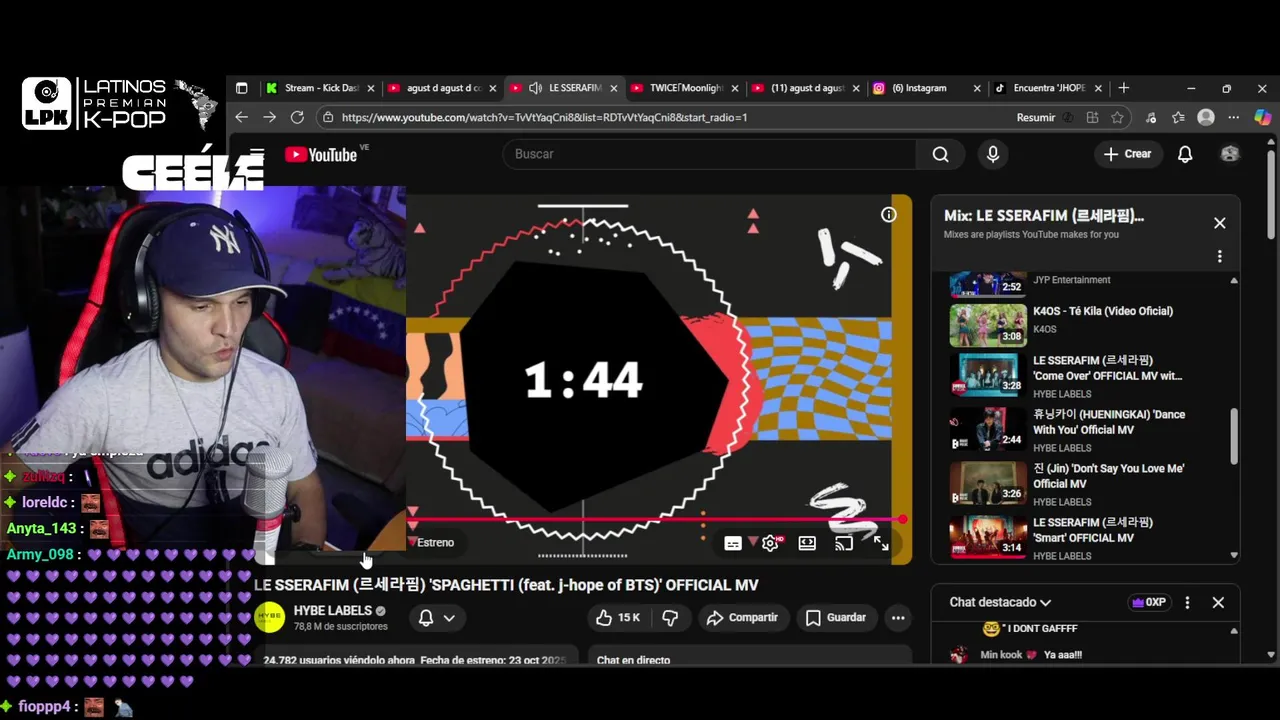Open live chat three-dot options menu
The image size is (1280, 720).
(1187, 603)
